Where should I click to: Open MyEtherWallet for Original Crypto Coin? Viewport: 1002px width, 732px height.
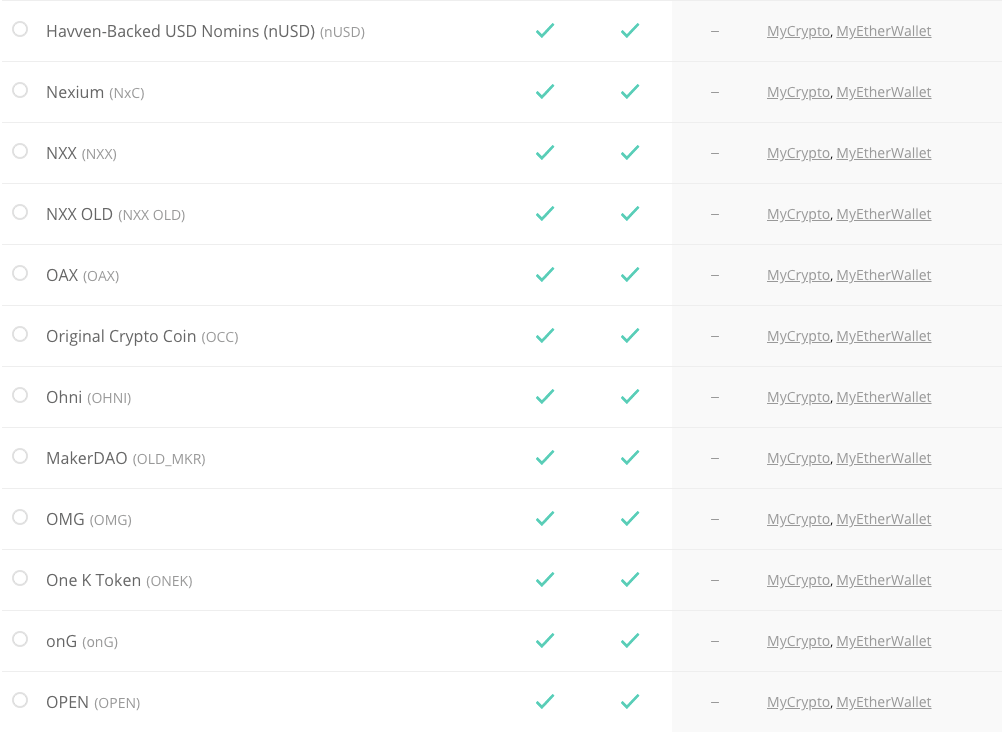(884, 336)
